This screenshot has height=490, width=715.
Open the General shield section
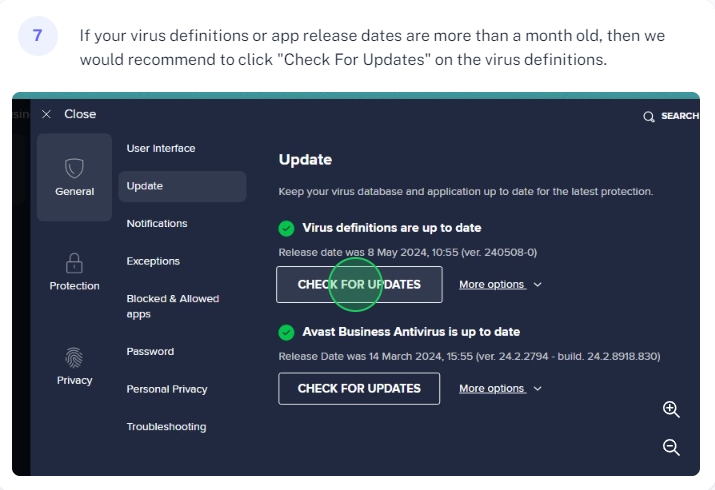pos(74,177)
